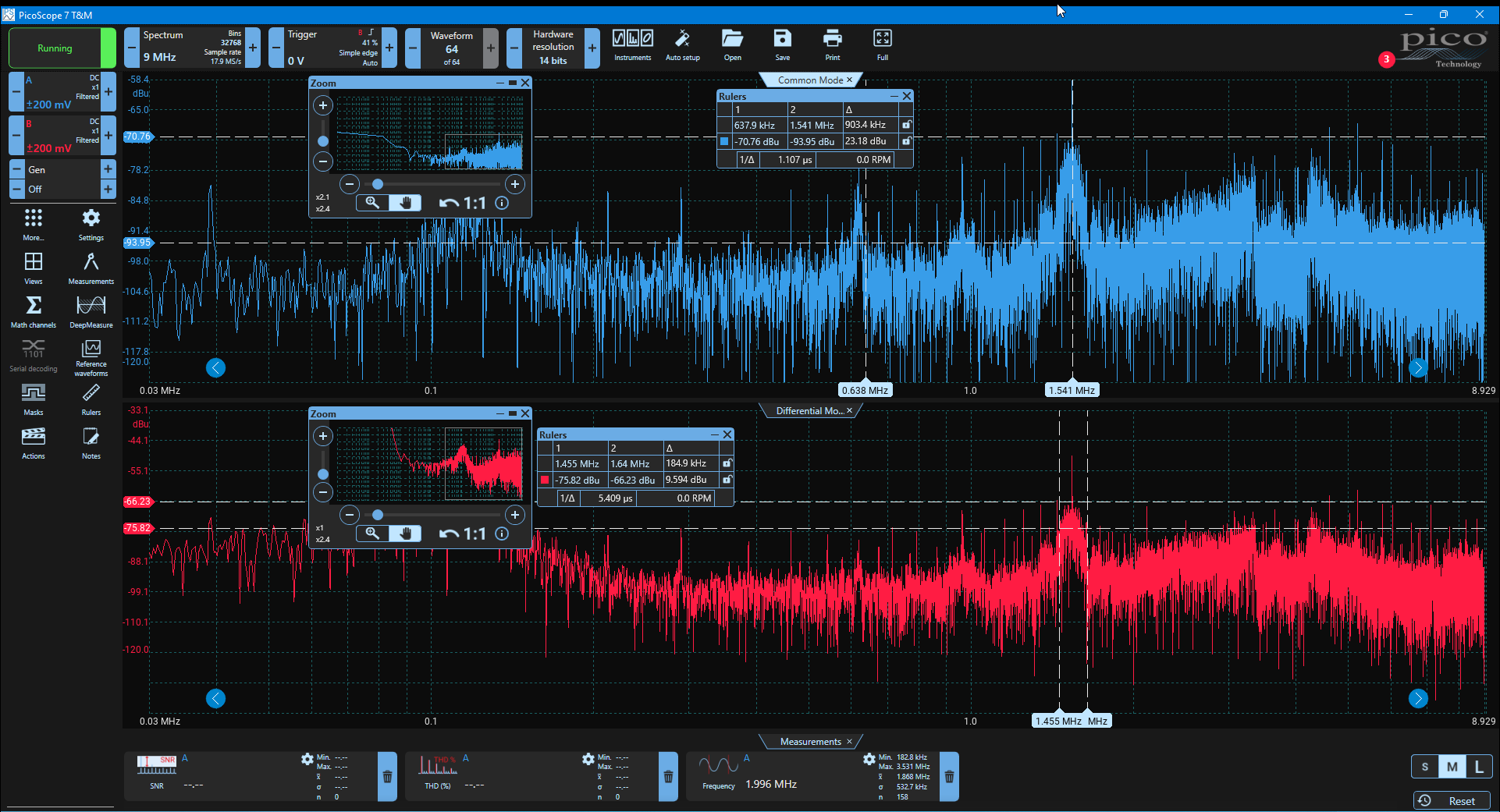This screenshot has height=812, width=1500.
Task: Select the L size button
Action: (1479, 766)
